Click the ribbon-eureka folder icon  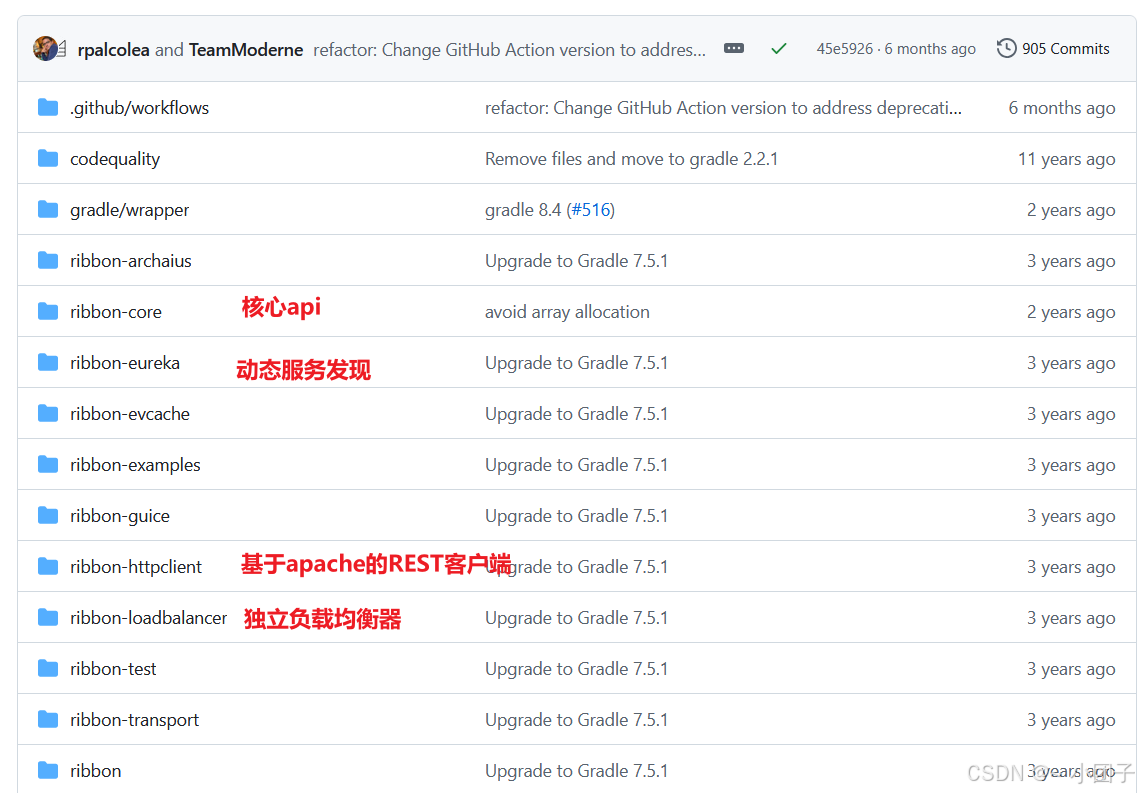pos(48,362)
